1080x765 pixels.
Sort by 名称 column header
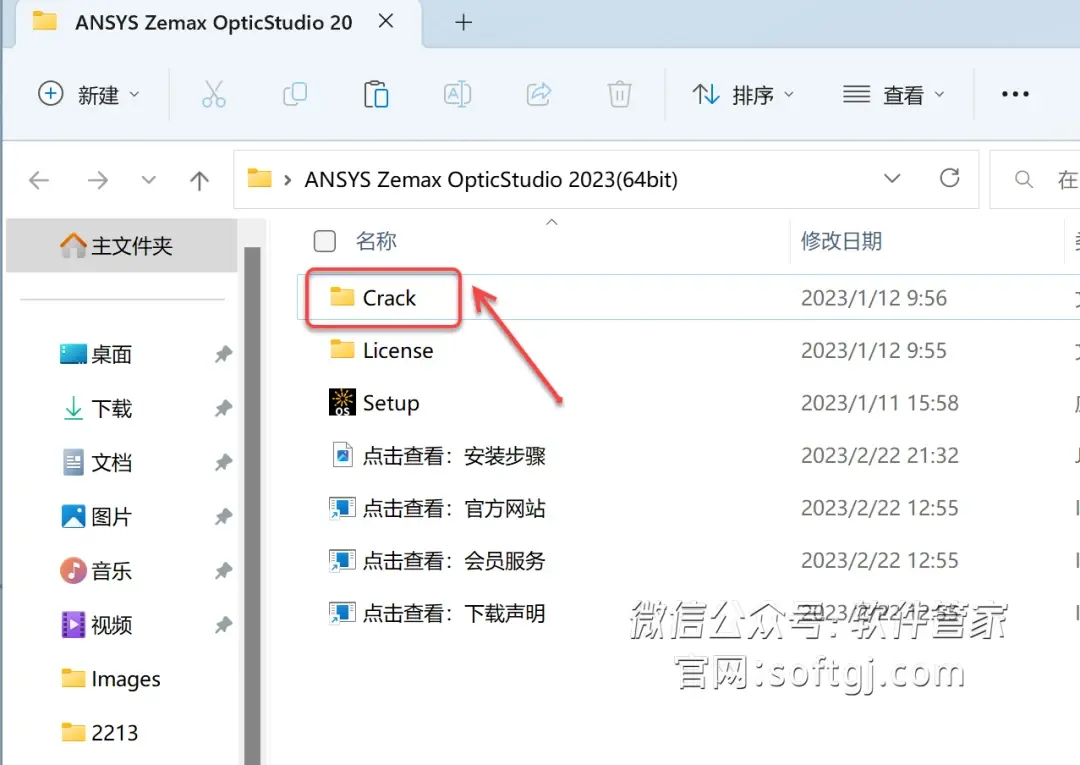pyautogui.click(x=376, y=241)
